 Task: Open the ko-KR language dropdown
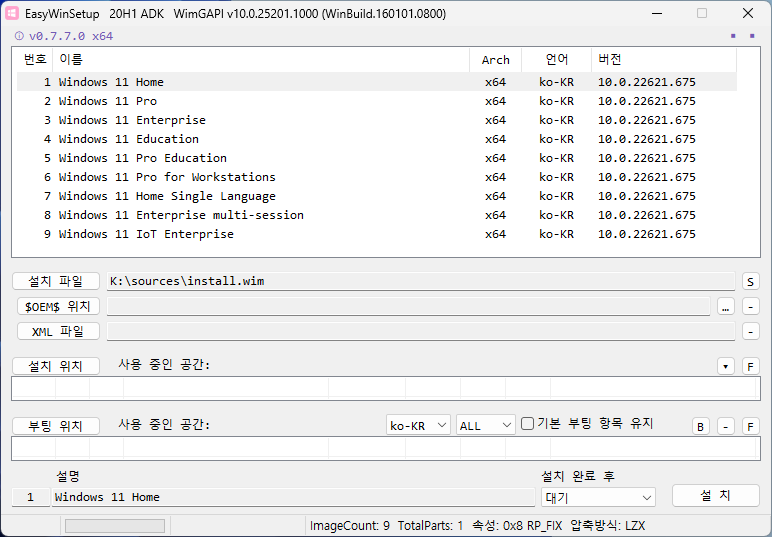pyautogui.click(x=418, y=425)
